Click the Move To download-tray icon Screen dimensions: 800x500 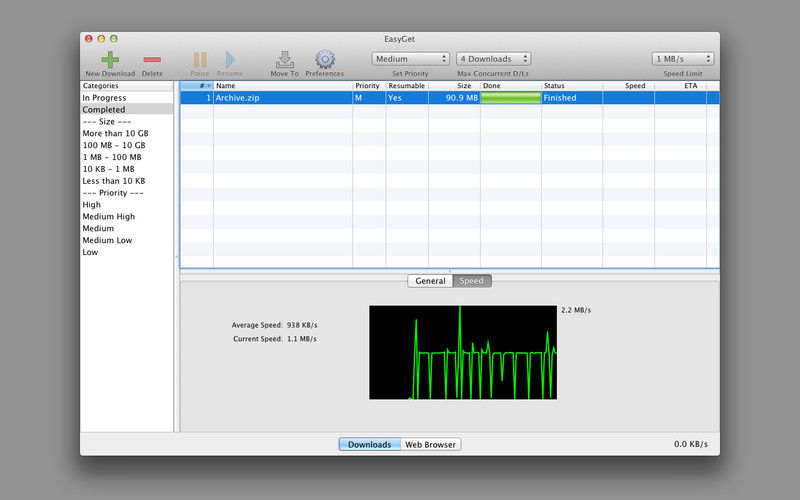[x=285, y=60]
